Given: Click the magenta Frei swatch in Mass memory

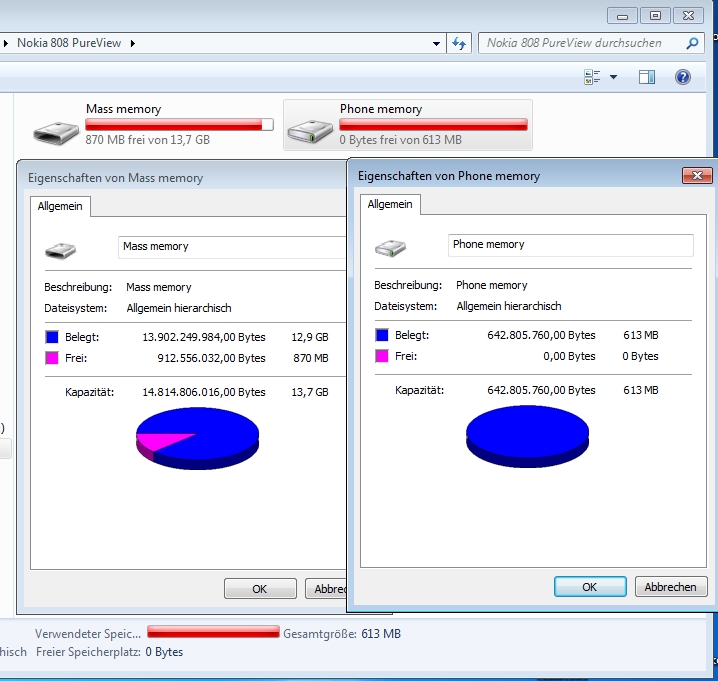Looking at the screenshot, I should pyautogui.click(x=52, y=358).
